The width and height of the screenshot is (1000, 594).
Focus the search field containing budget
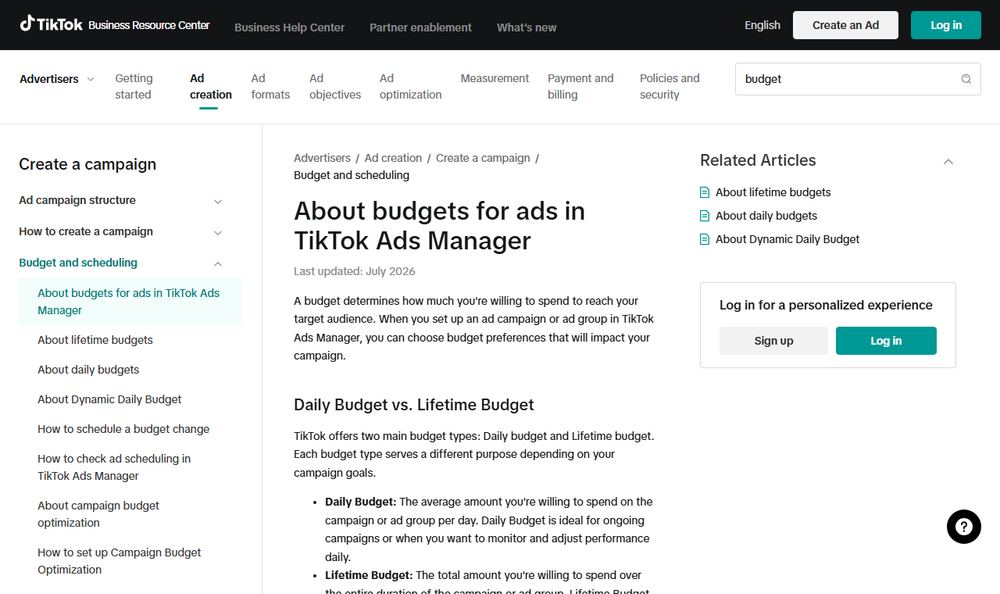pos(858,79)
